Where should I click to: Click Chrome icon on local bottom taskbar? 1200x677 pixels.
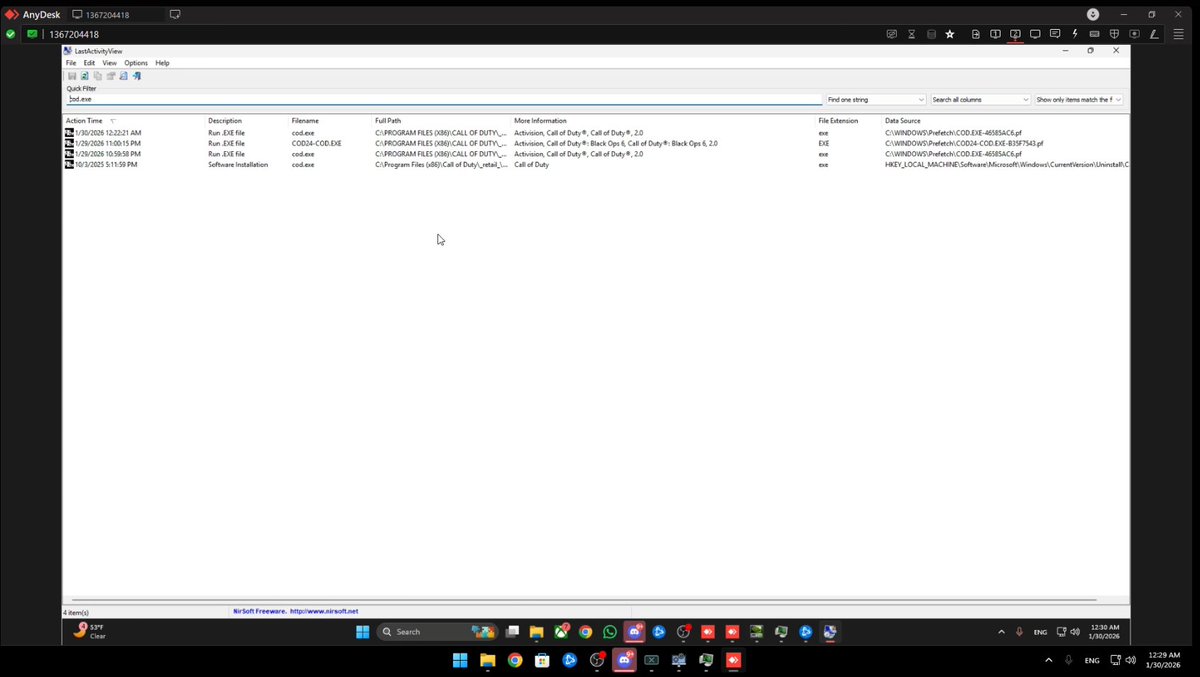(x=514, y=660)
